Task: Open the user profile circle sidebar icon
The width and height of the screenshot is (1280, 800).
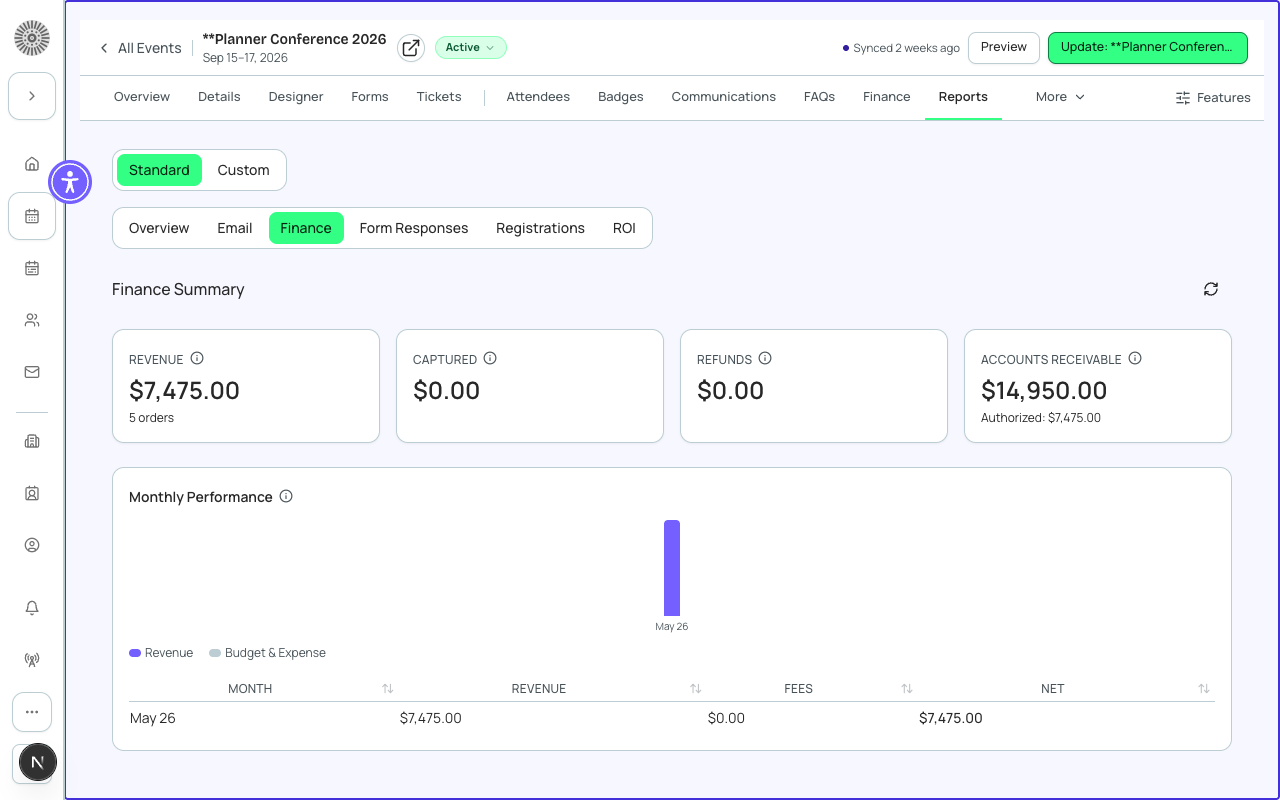Action: click(x=32, y=545)
